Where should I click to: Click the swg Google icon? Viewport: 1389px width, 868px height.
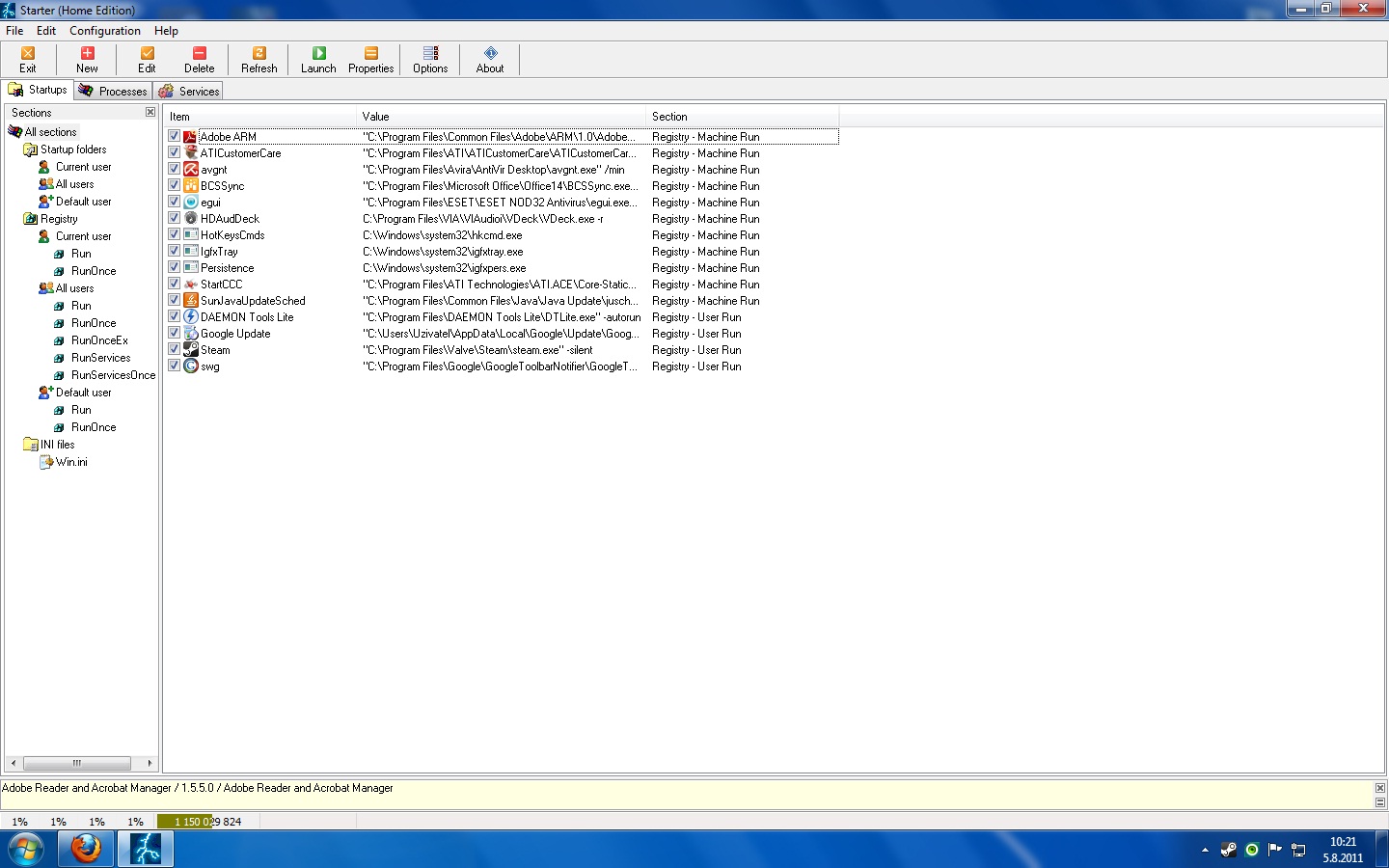[191, 366]
